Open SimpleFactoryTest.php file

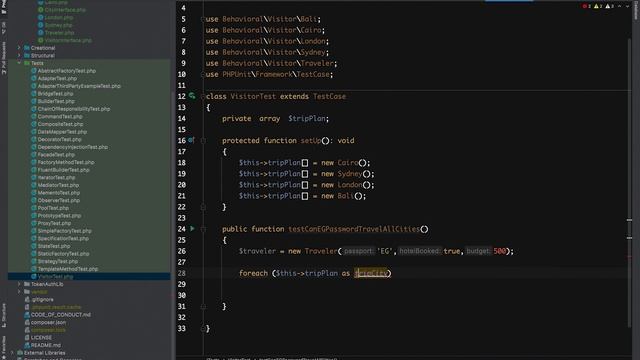(65, 231)
